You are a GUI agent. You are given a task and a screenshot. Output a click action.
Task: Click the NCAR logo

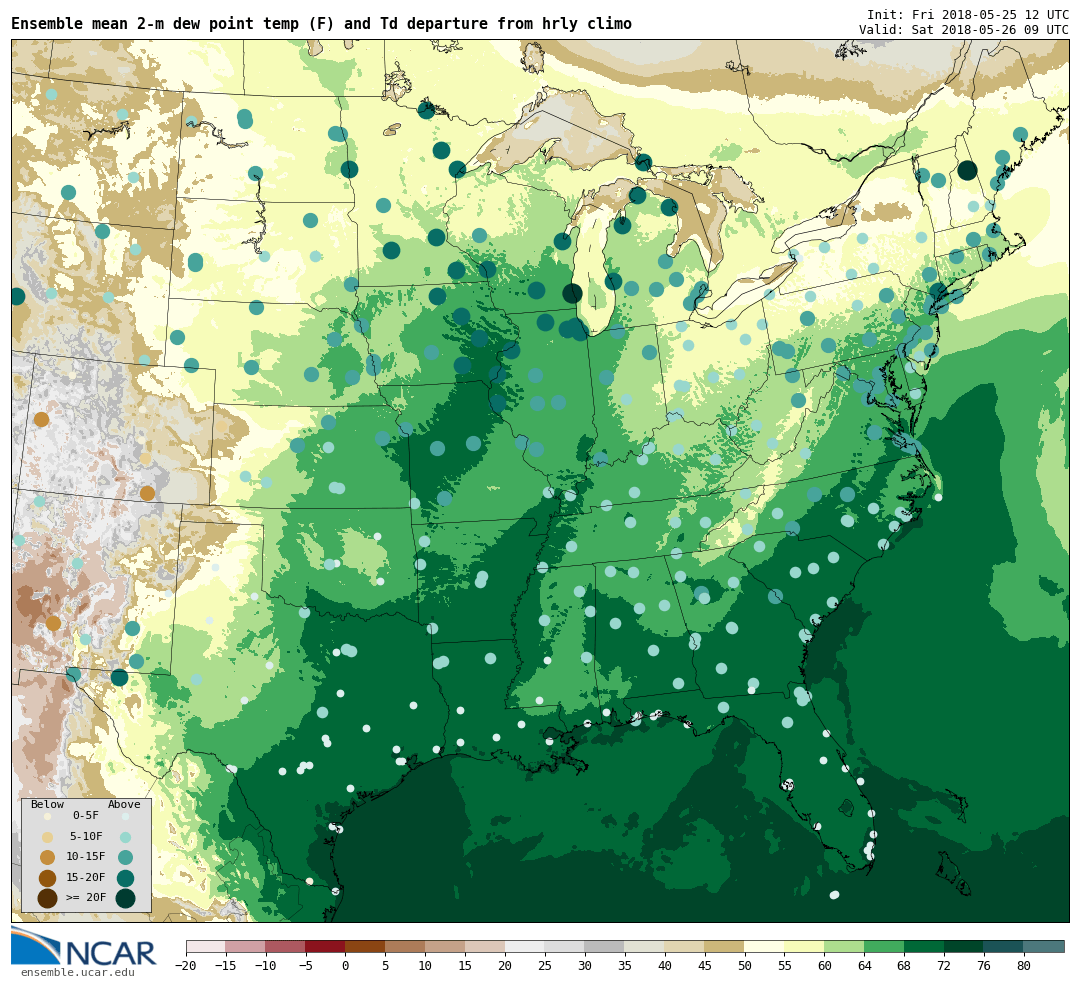(x=83, y=947)
